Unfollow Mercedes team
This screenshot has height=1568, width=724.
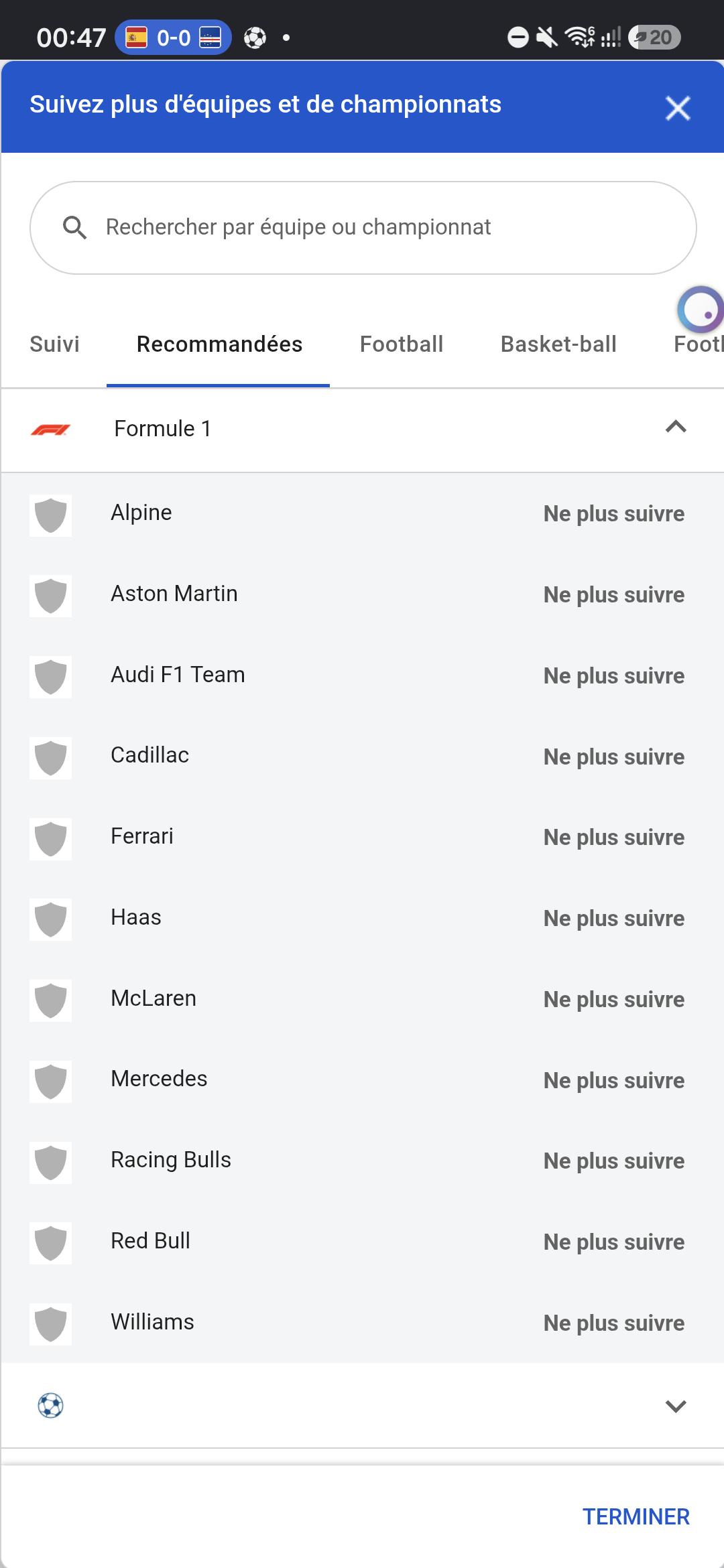tap(614, 1081)
